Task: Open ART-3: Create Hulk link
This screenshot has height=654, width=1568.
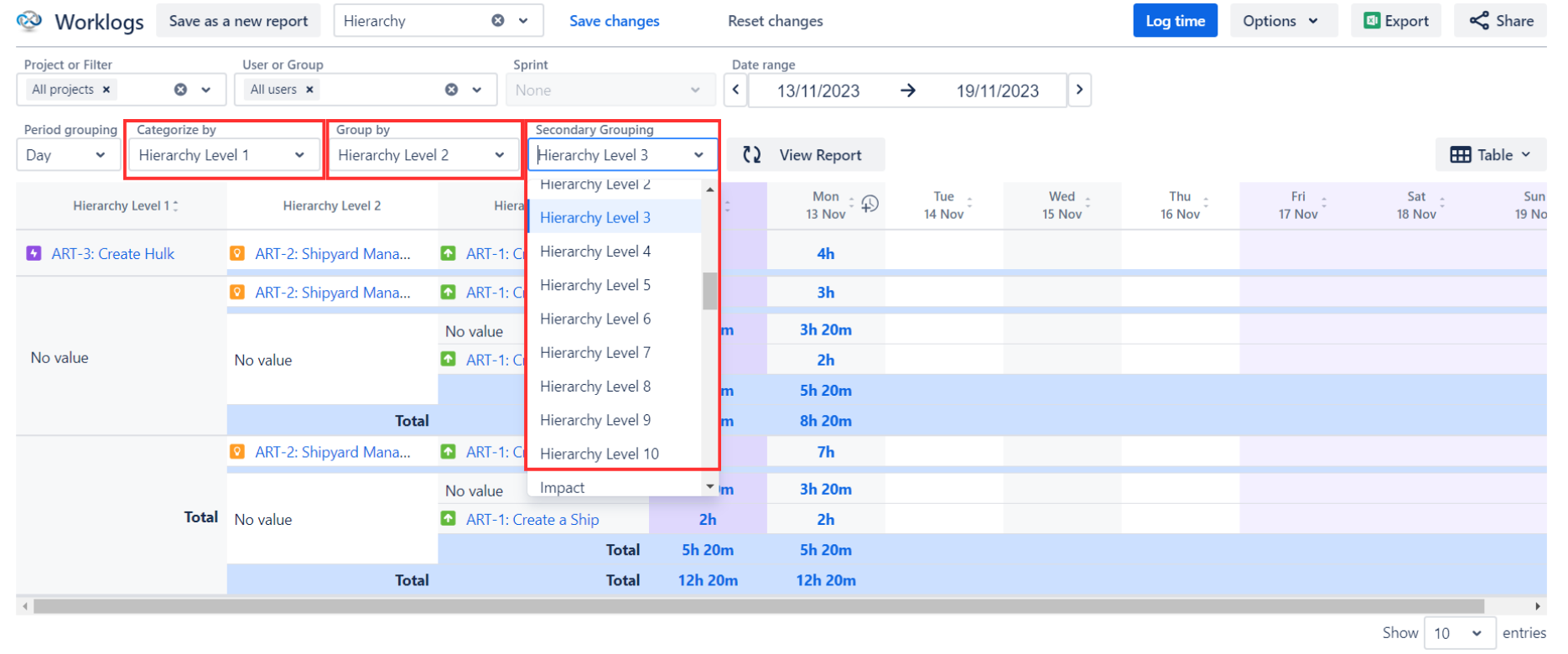Action: [113, 254]
